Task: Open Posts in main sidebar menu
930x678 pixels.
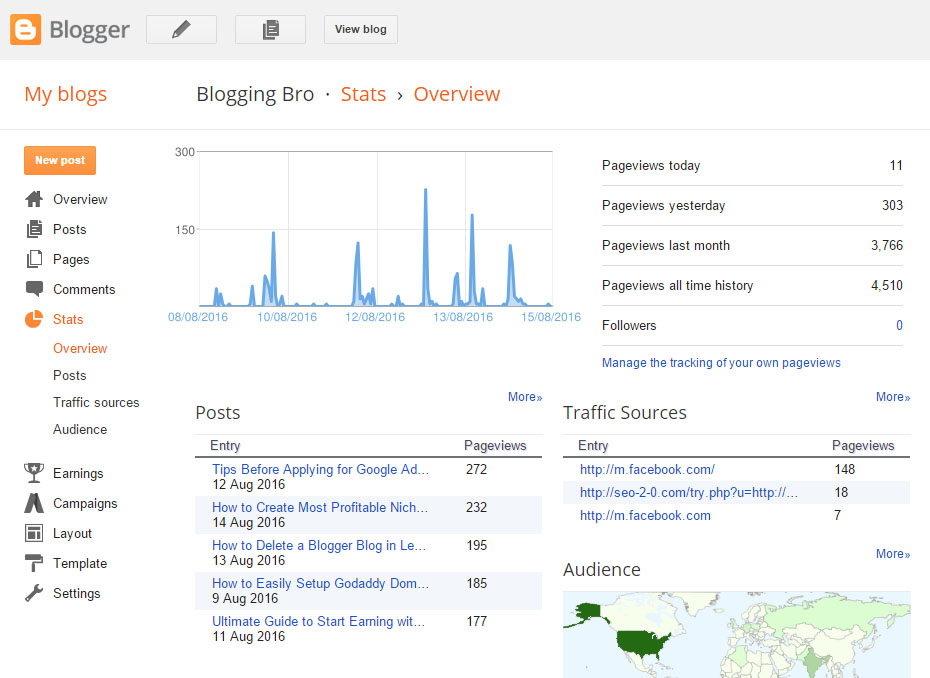Action: coord(69,229)
